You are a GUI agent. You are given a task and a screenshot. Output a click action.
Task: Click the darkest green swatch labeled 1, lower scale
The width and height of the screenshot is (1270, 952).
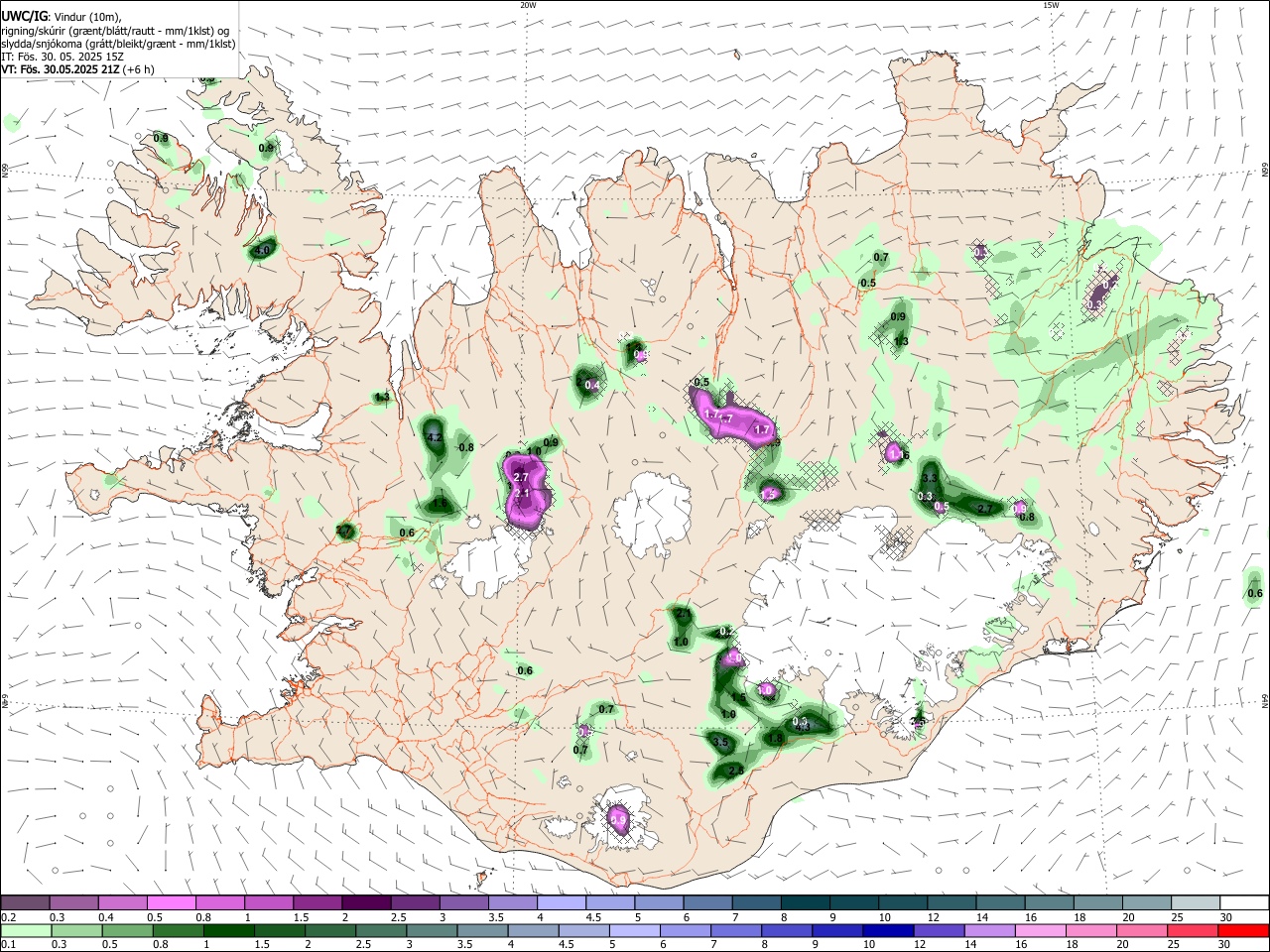coord(228,930)
